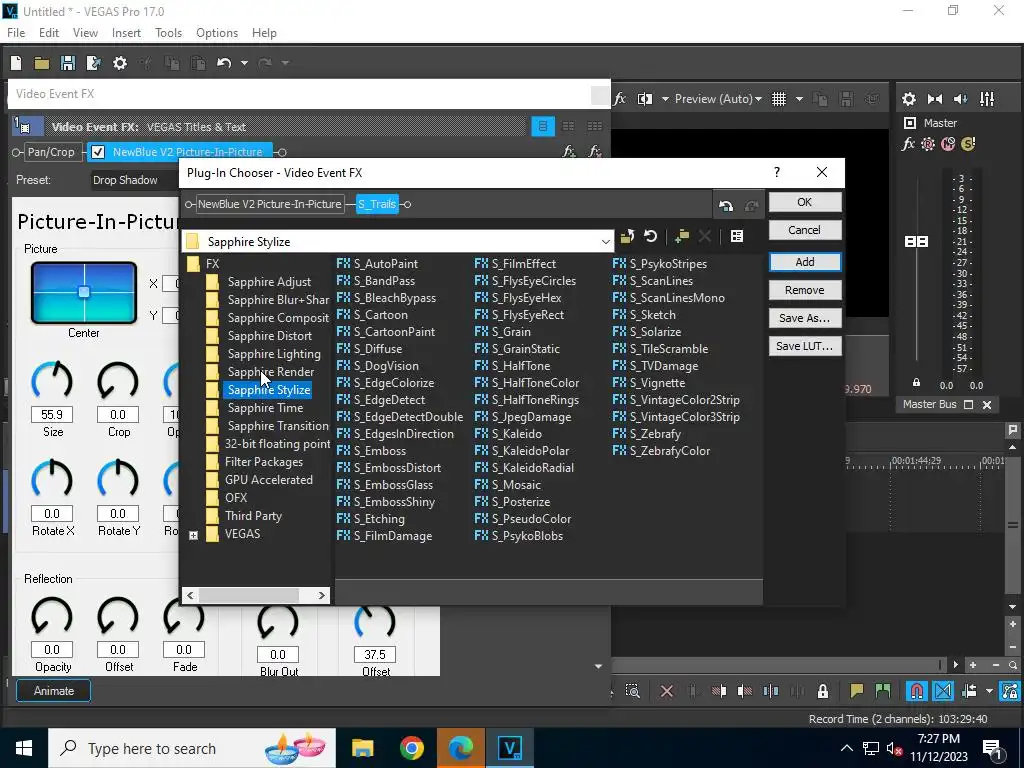Screen dimensions: 1024x768
Task: Click the New project icon
Action: click(16, 63)
